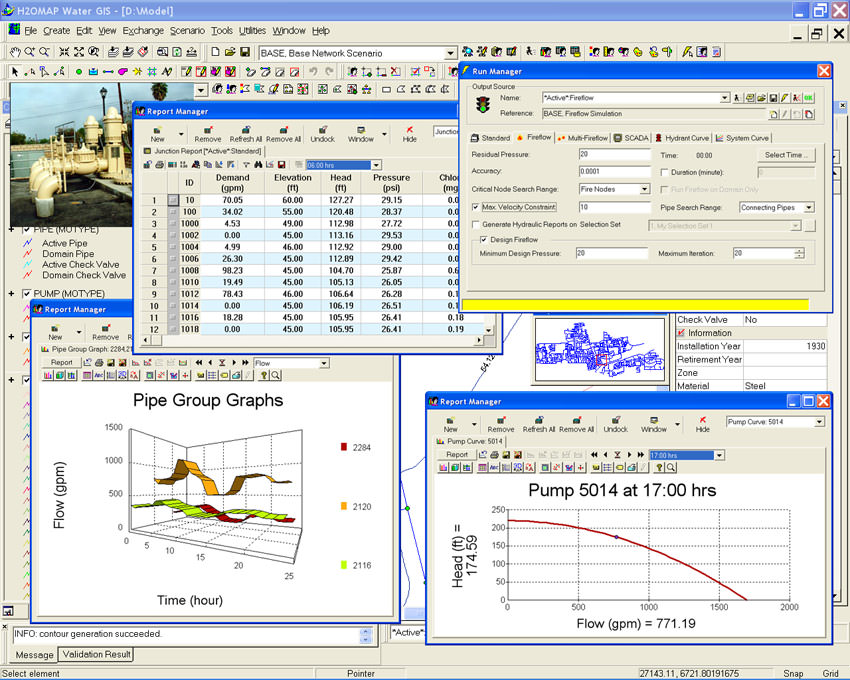Click the Report button in Pipe Group Graph
Image resolution: width=850 pixels, height=680 pixels.
(61, 363)
